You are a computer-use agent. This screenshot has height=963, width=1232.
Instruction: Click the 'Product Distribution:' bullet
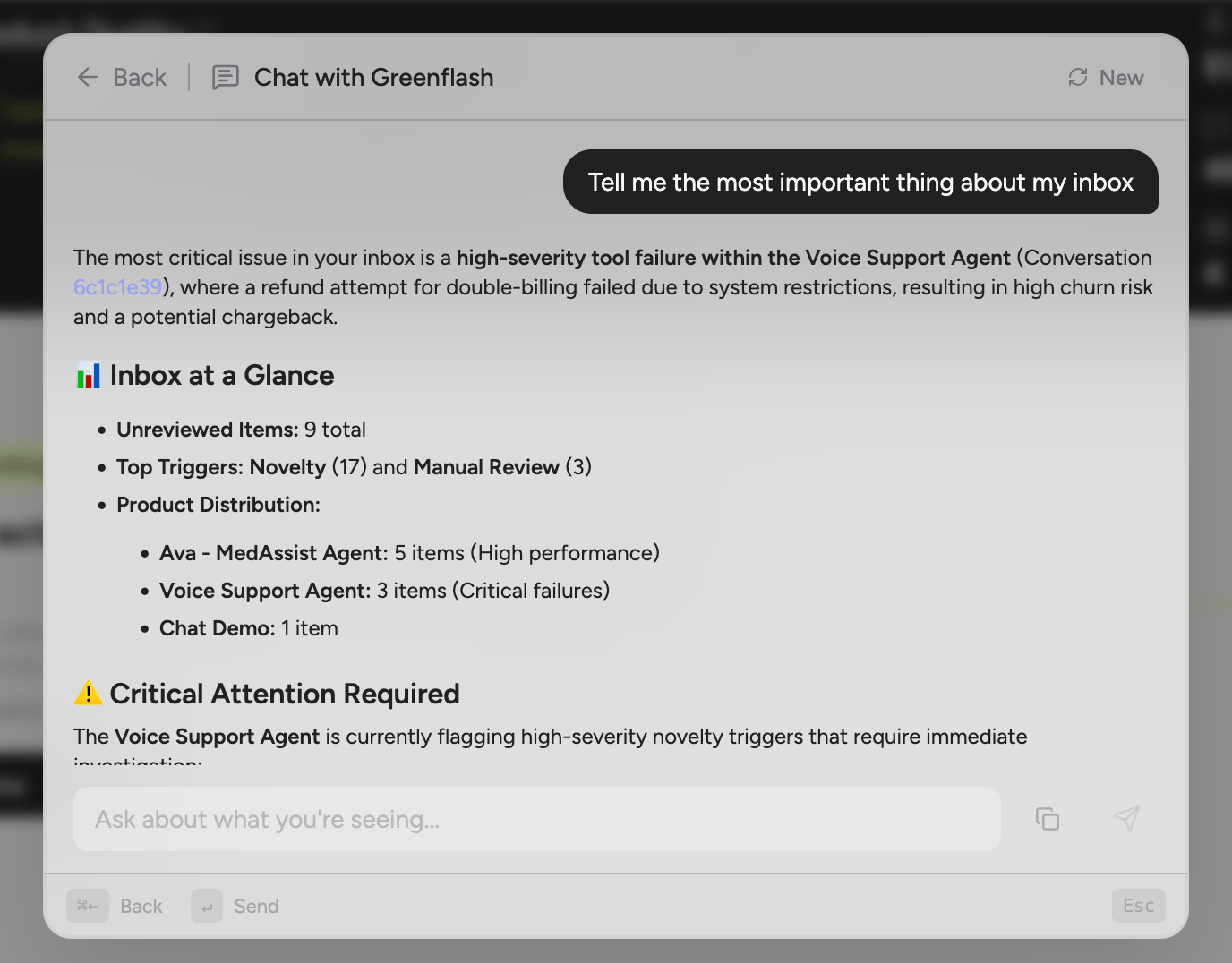218,505
